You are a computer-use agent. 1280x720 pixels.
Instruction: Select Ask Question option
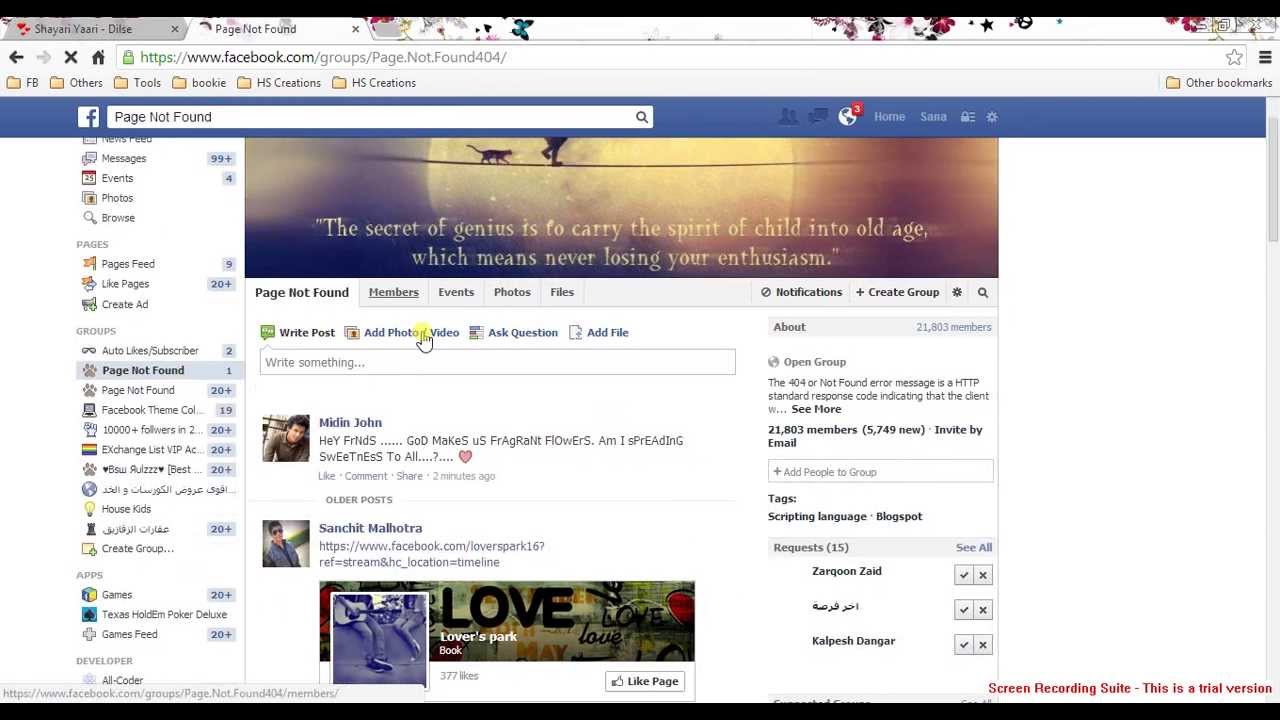[513, 332]
